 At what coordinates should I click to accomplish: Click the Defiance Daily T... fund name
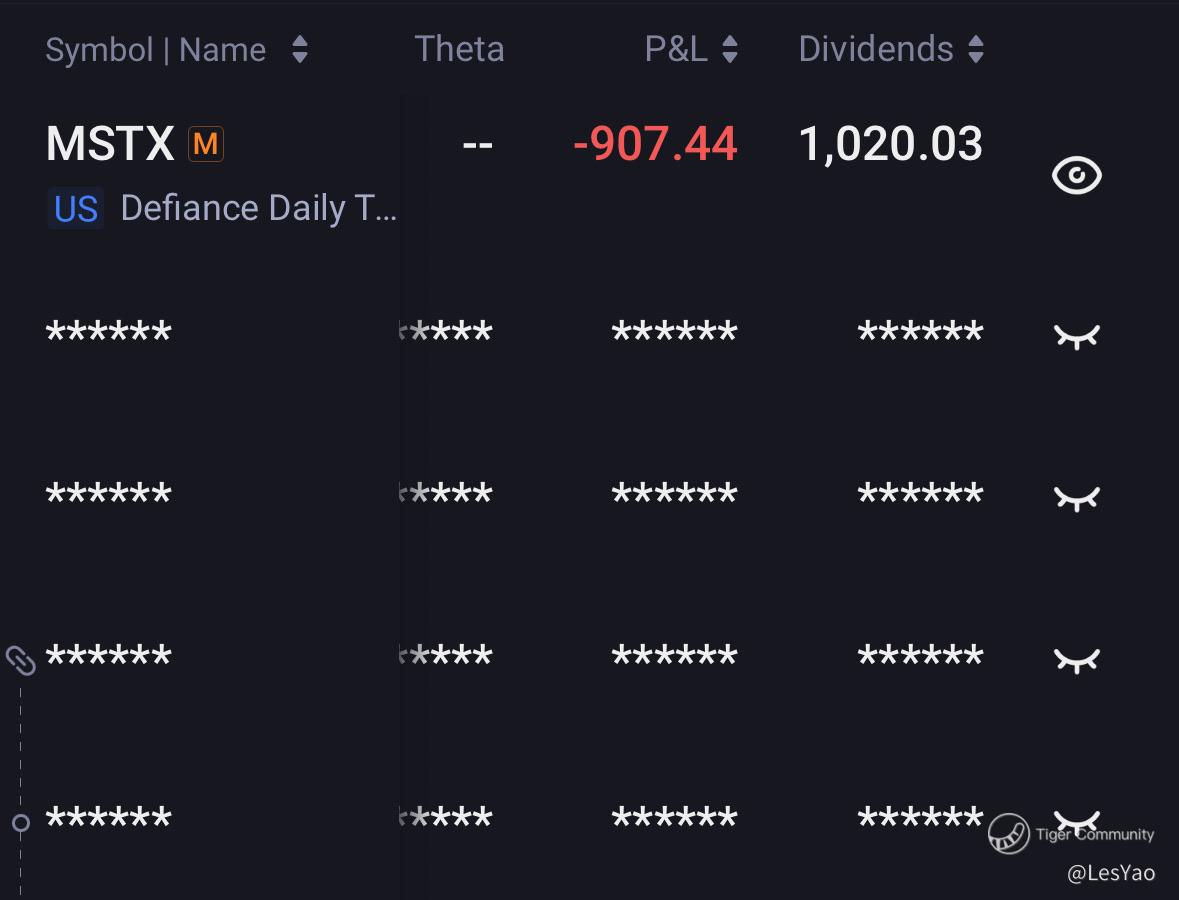coord(259,208)
